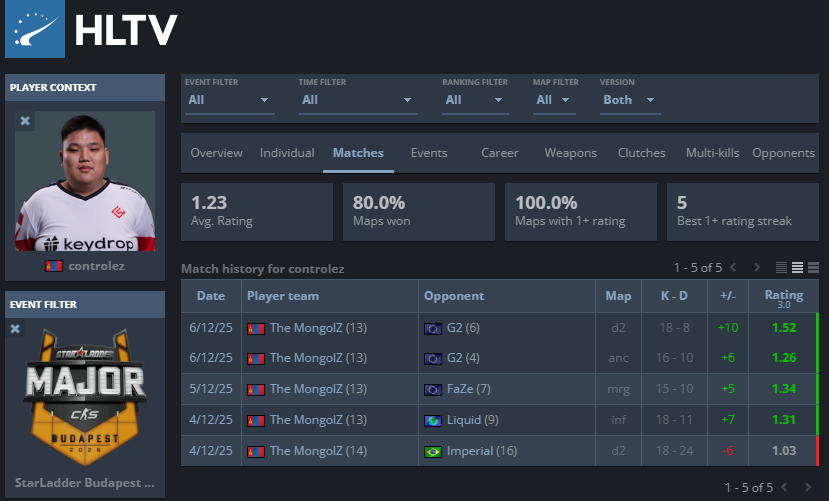Screen dimensions: 829x501
Task: Select the spacious table view icon
Action: pyautogui.click(x=813, y=267)
